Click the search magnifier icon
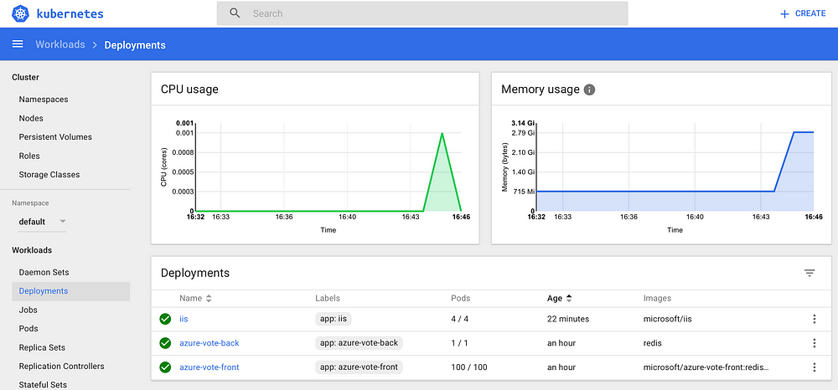 click(235, 13)
